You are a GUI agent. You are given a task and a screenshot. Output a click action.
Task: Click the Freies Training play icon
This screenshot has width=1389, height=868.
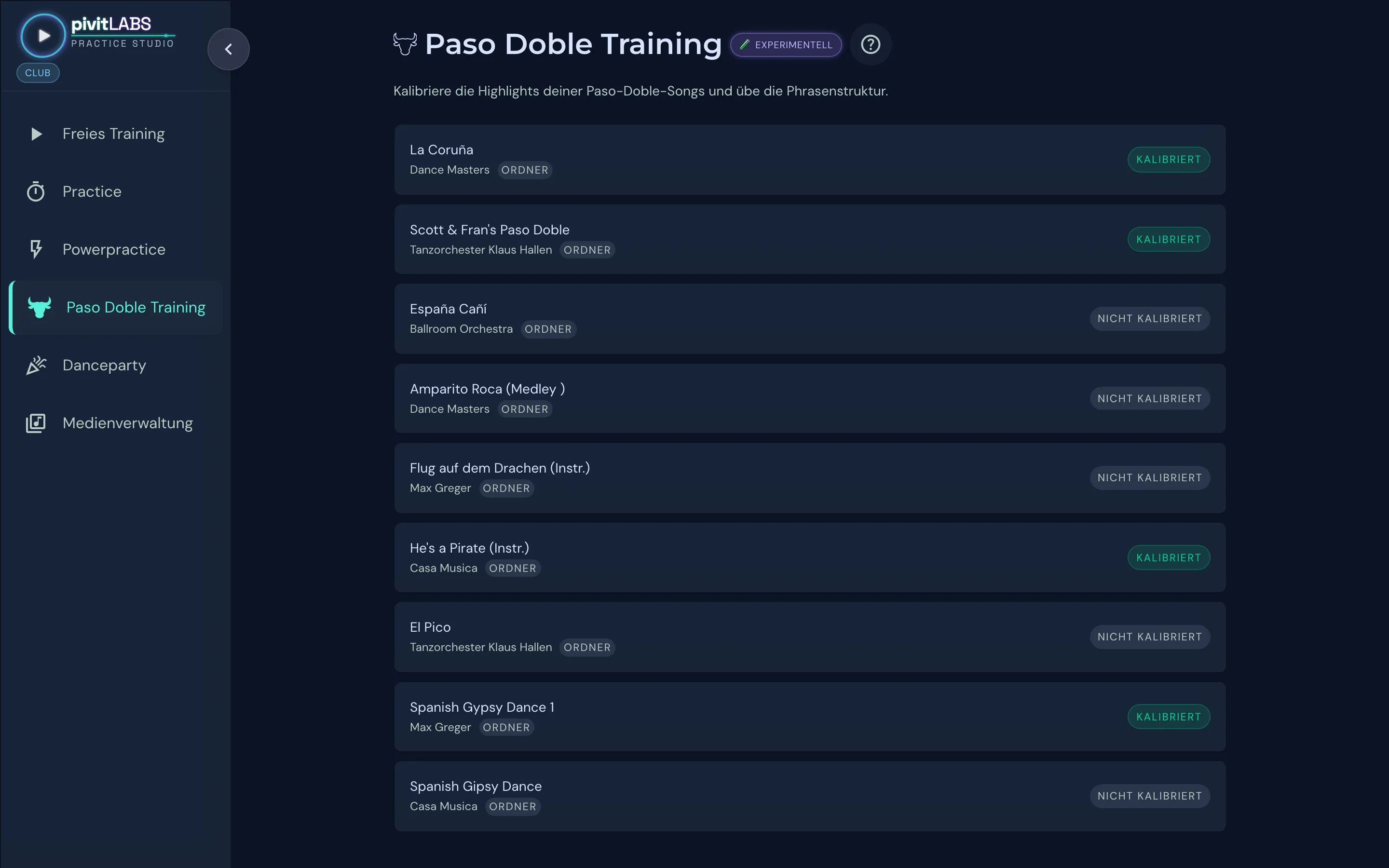tap(36, 134)
